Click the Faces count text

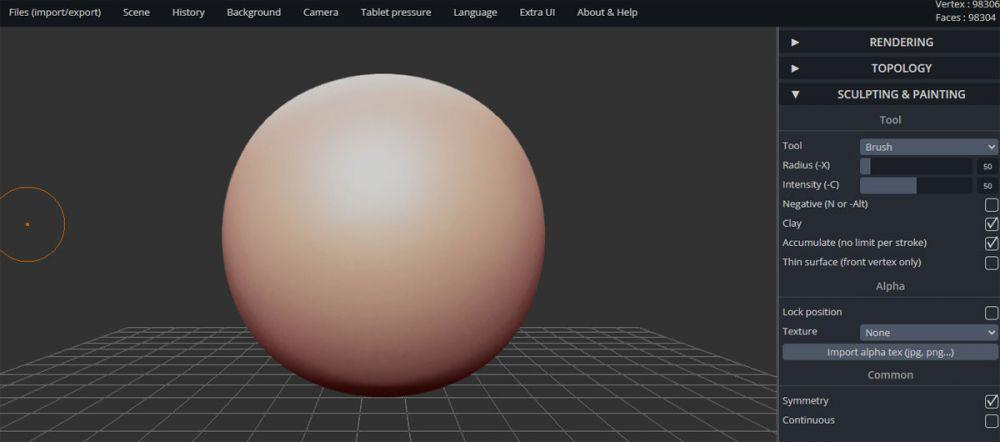966,18
